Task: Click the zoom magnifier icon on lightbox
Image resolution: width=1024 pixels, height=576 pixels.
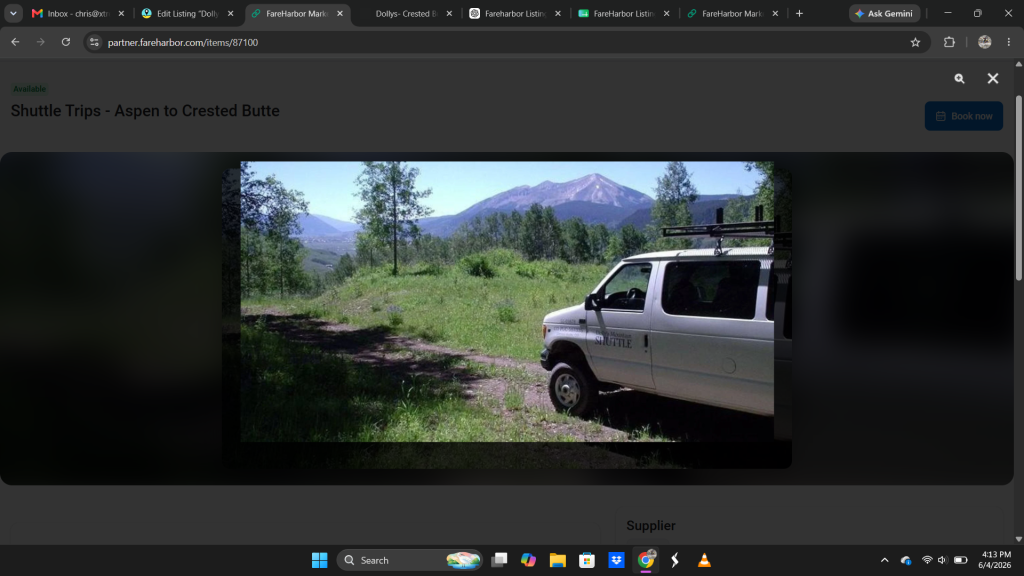Action: [x=959, y=78]
